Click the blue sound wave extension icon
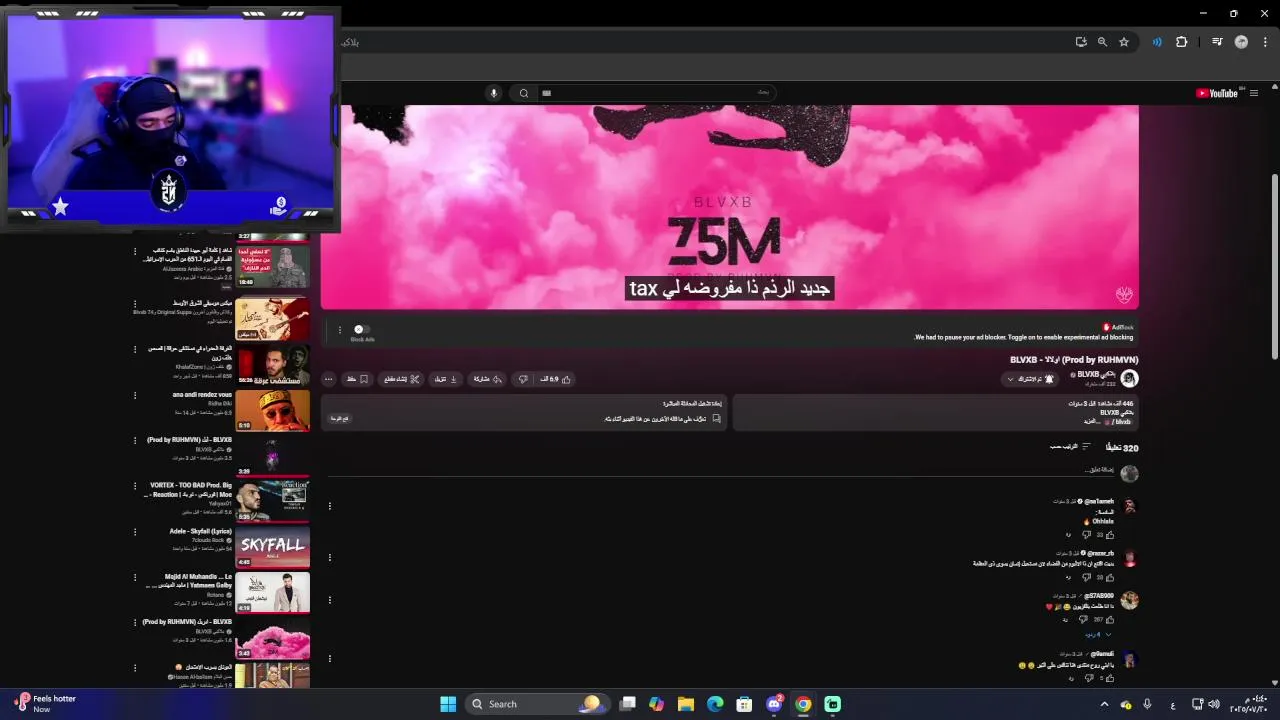 click(1157, 42)
